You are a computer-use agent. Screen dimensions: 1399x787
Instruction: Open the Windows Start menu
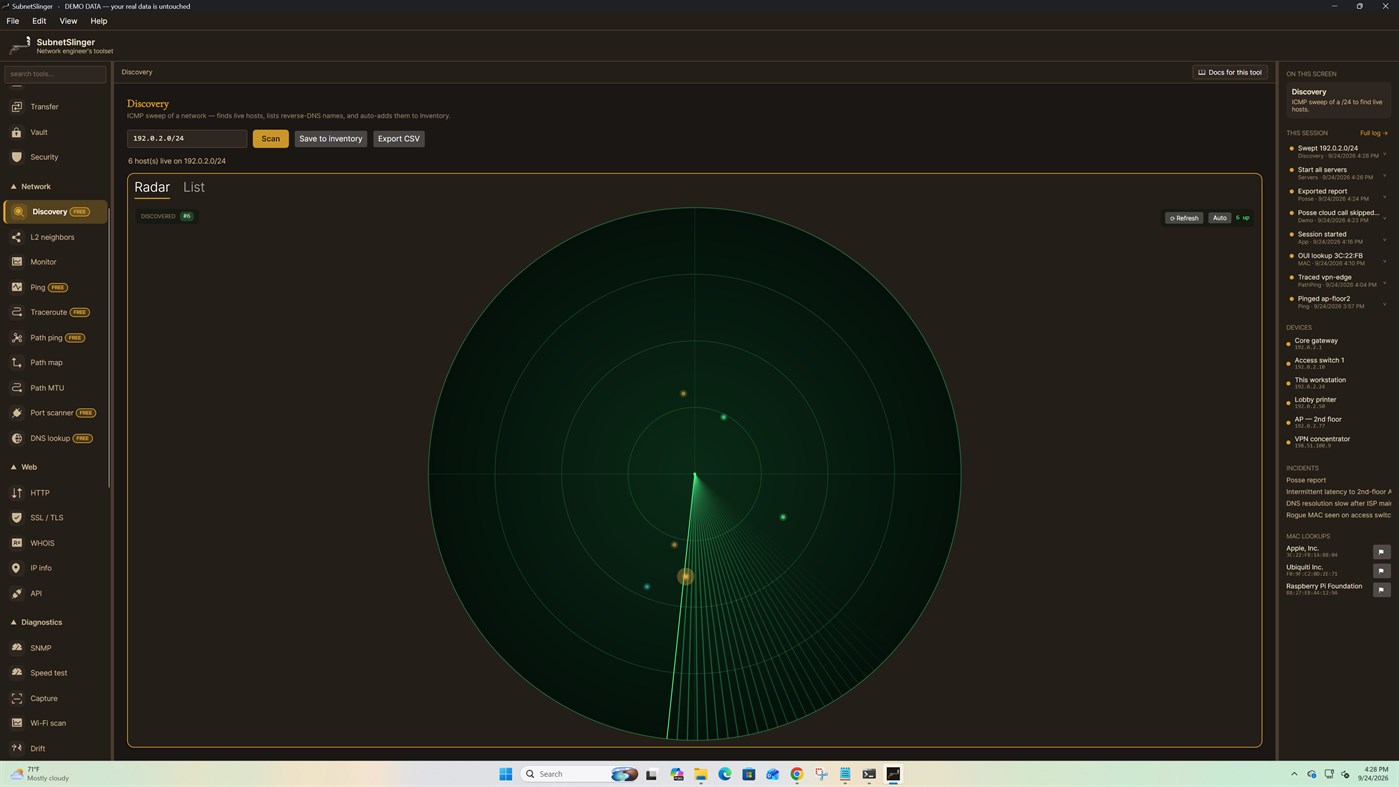pyautogui.click(x=505, y=774)
